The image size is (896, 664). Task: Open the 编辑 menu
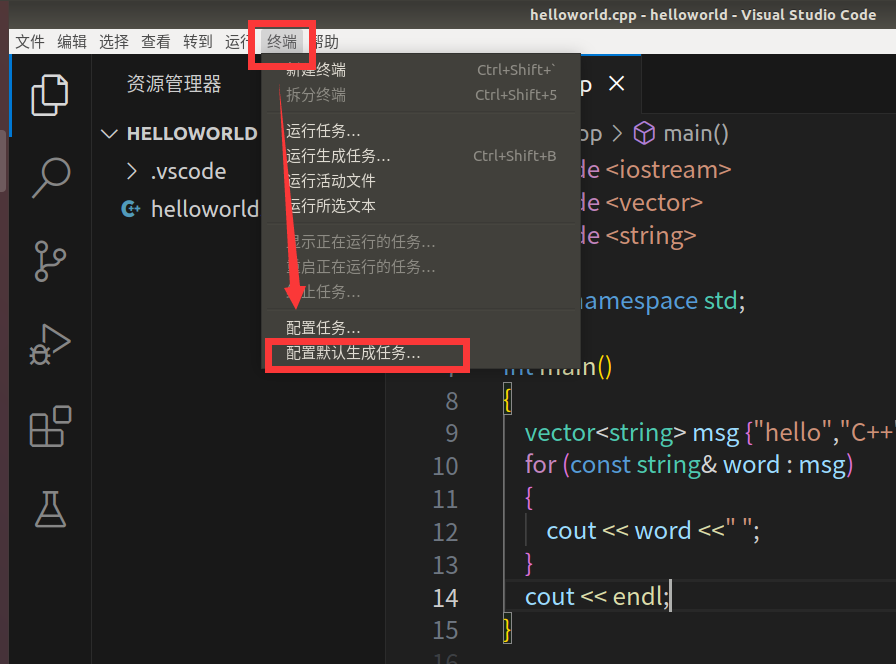point(72,42)
